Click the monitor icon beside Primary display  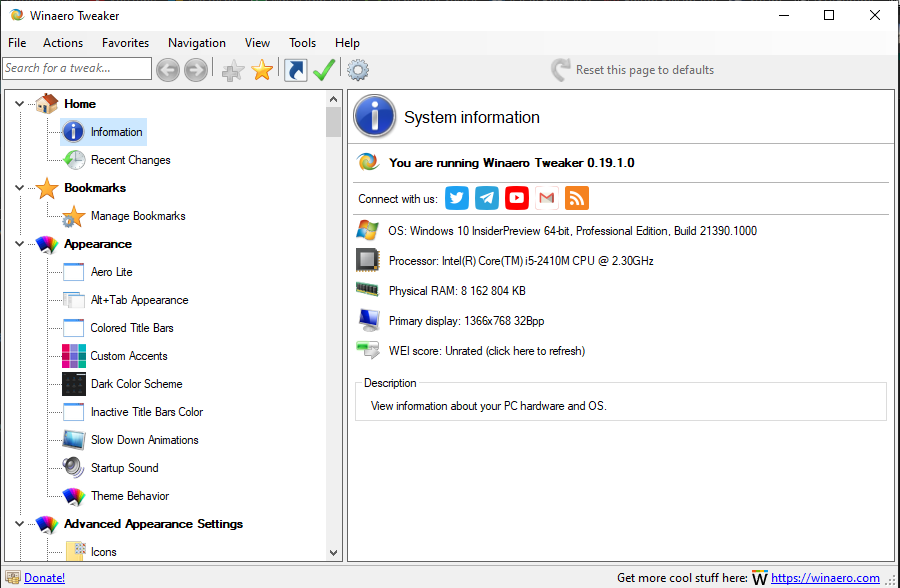pos(368,320)
